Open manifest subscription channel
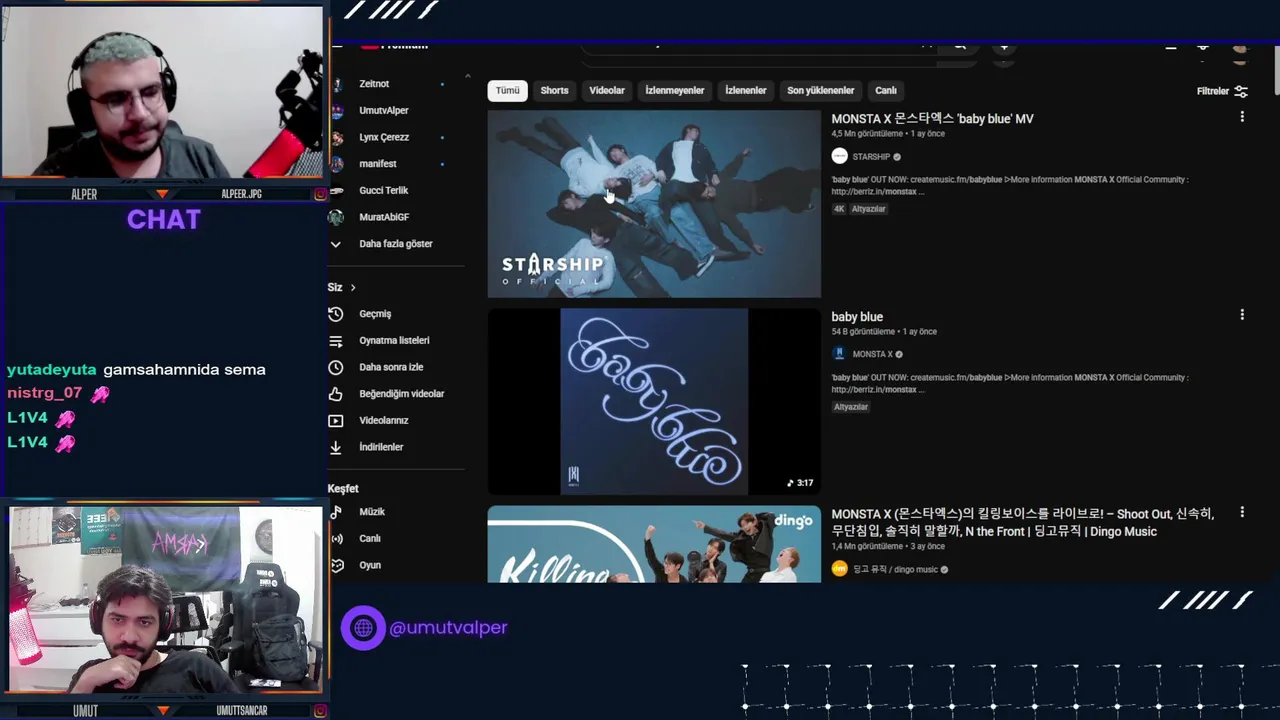The image size is (1280, 720). point(378,164)
